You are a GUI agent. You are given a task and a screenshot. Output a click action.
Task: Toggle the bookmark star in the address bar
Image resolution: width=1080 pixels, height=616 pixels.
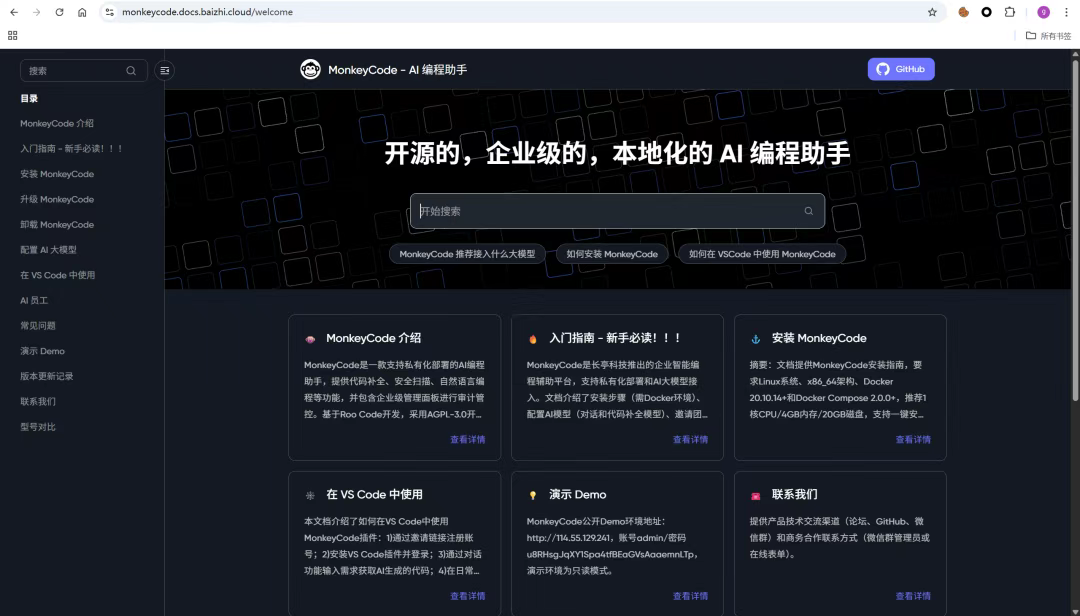[x=931, y=13]
